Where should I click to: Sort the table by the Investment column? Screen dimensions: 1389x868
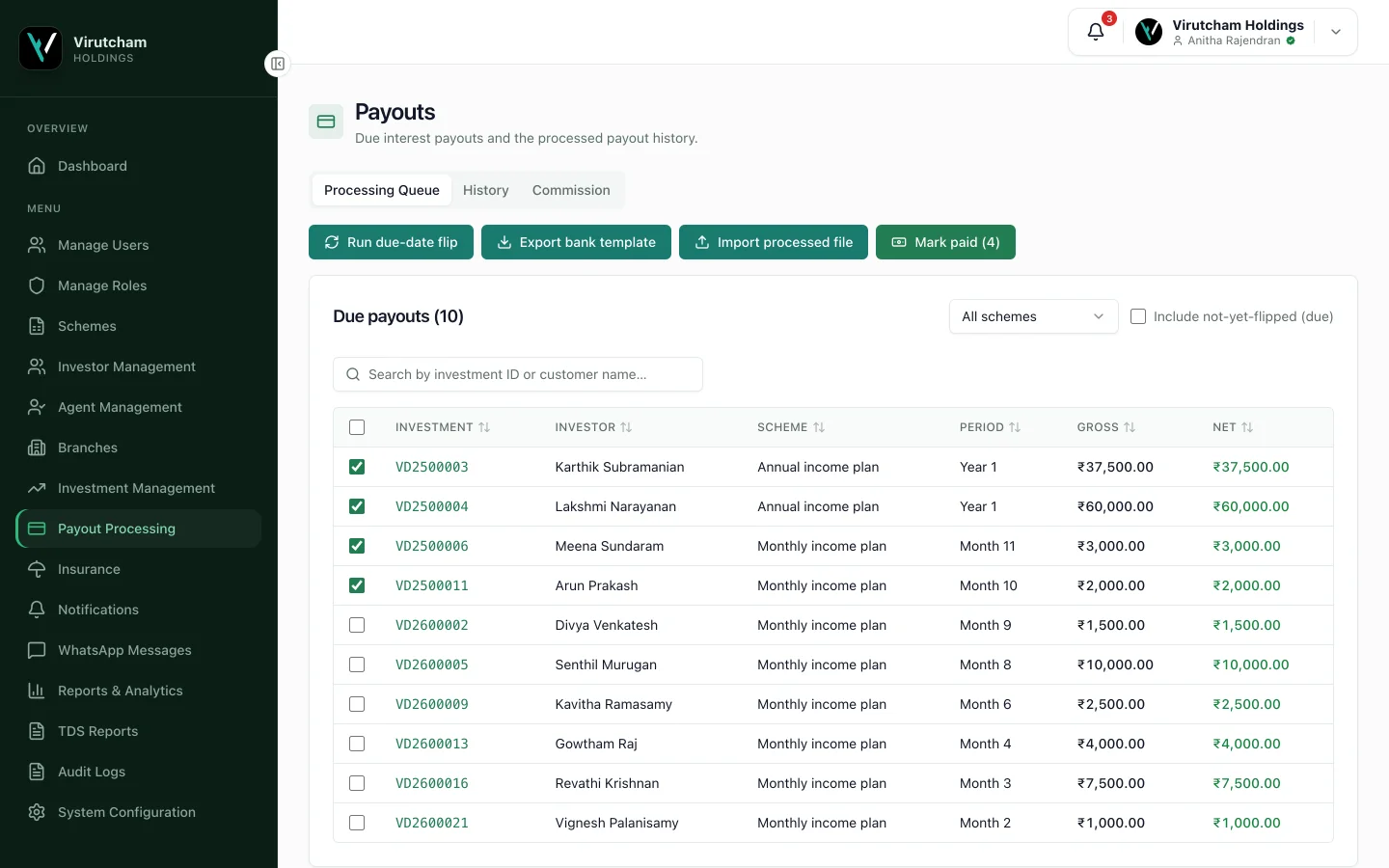pos(443,427)
